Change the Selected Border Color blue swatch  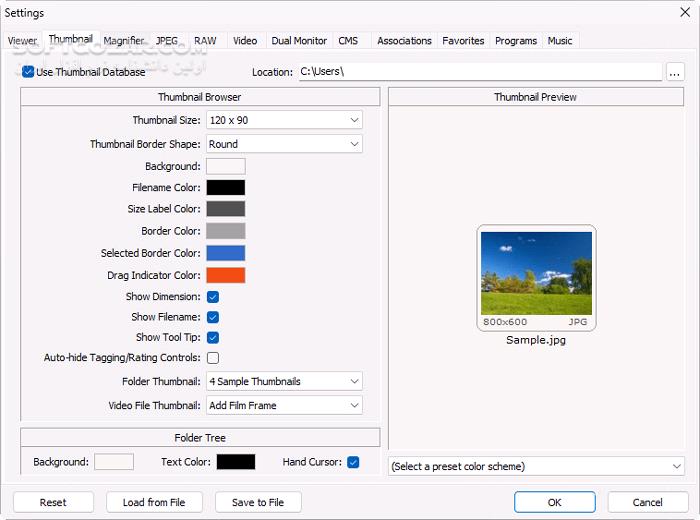tap(225, 253)
